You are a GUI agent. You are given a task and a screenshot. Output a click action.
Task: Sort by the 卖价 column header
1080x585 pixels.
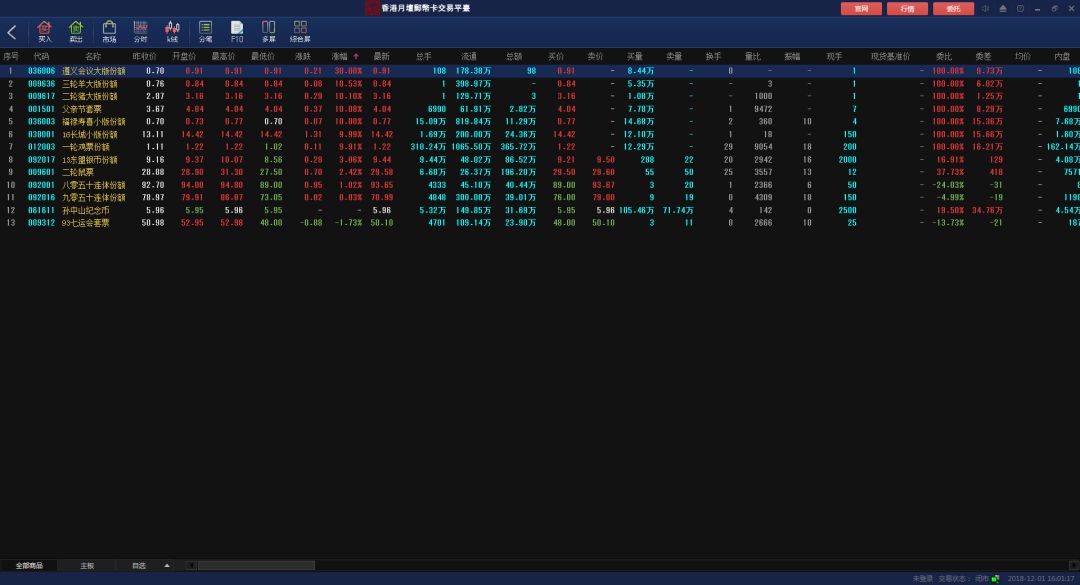point(595,57)
